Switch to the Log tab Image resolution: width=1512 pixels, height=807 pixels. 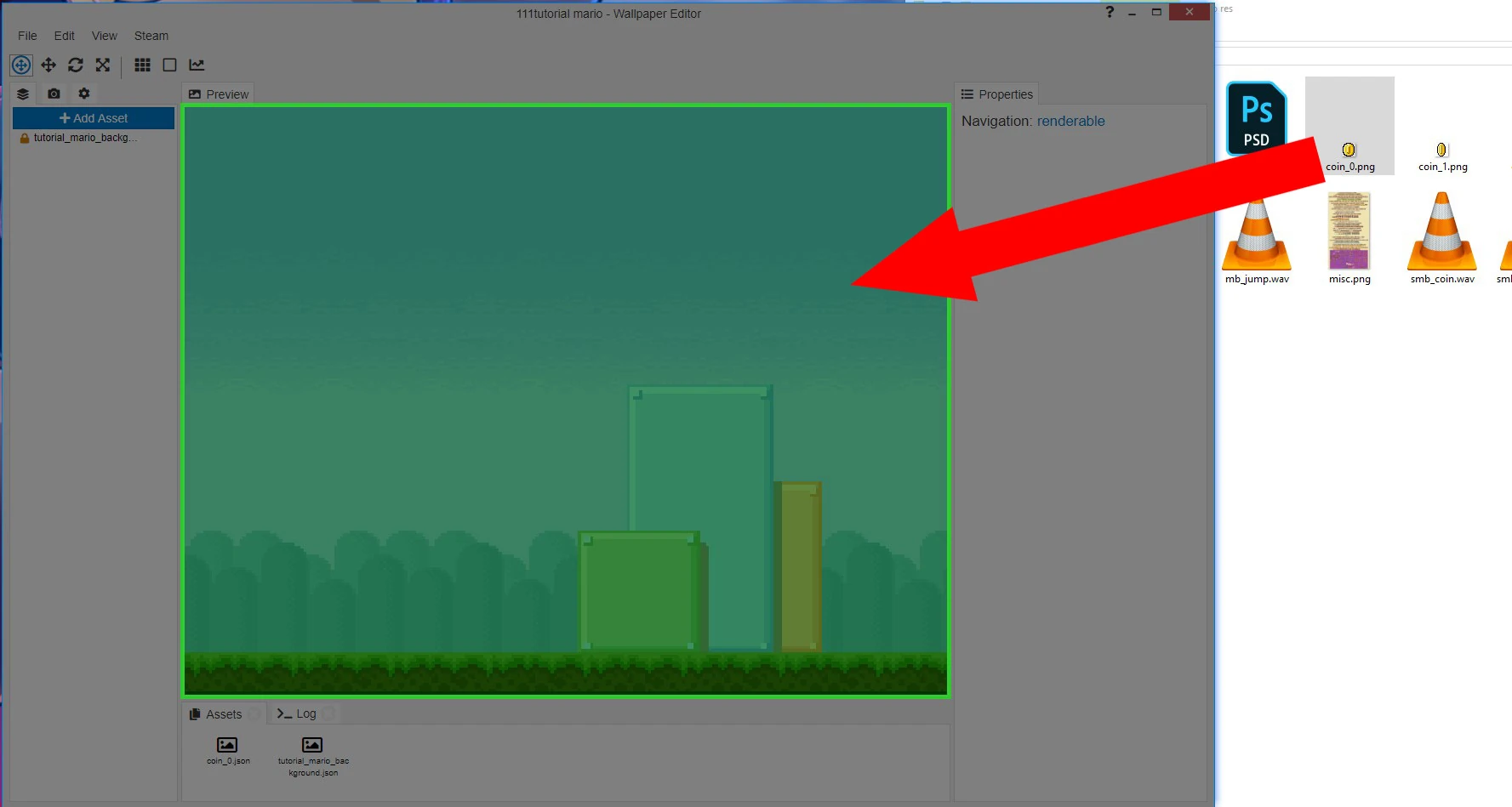(x=302, y=713)
